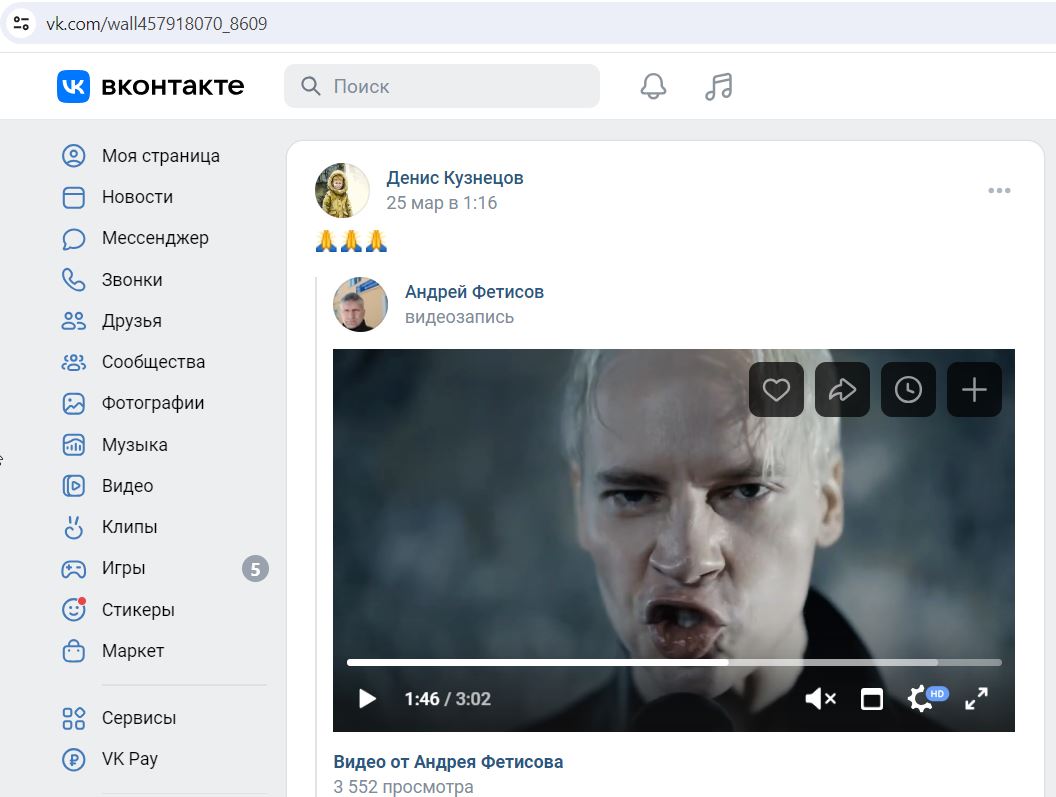Click the Фотографии picture icon
1056x797 pixels.
(73, 404)
